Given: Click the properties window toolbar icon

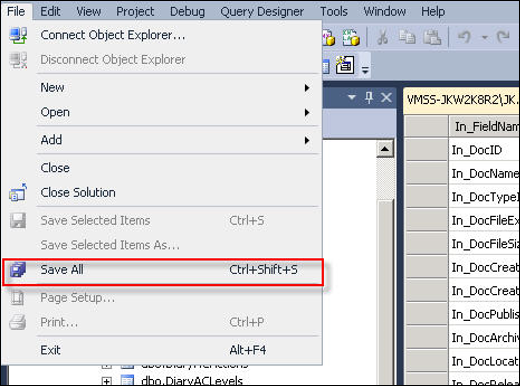Looking at the screenshot, I should (x=345, y=65).
